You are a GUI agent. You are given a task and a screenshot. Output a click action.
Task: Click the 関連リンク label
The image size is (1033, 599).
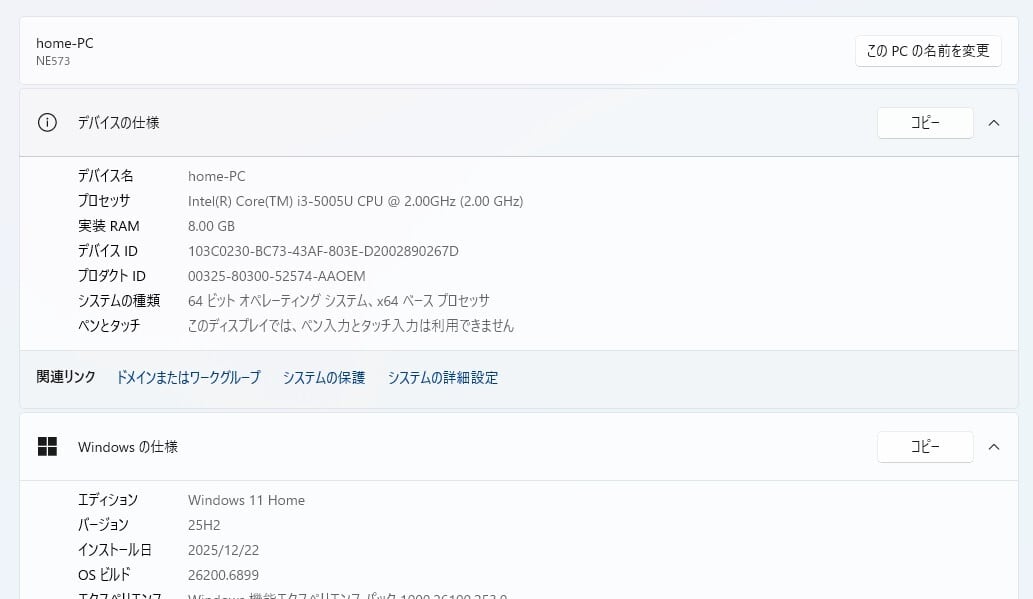66,377
